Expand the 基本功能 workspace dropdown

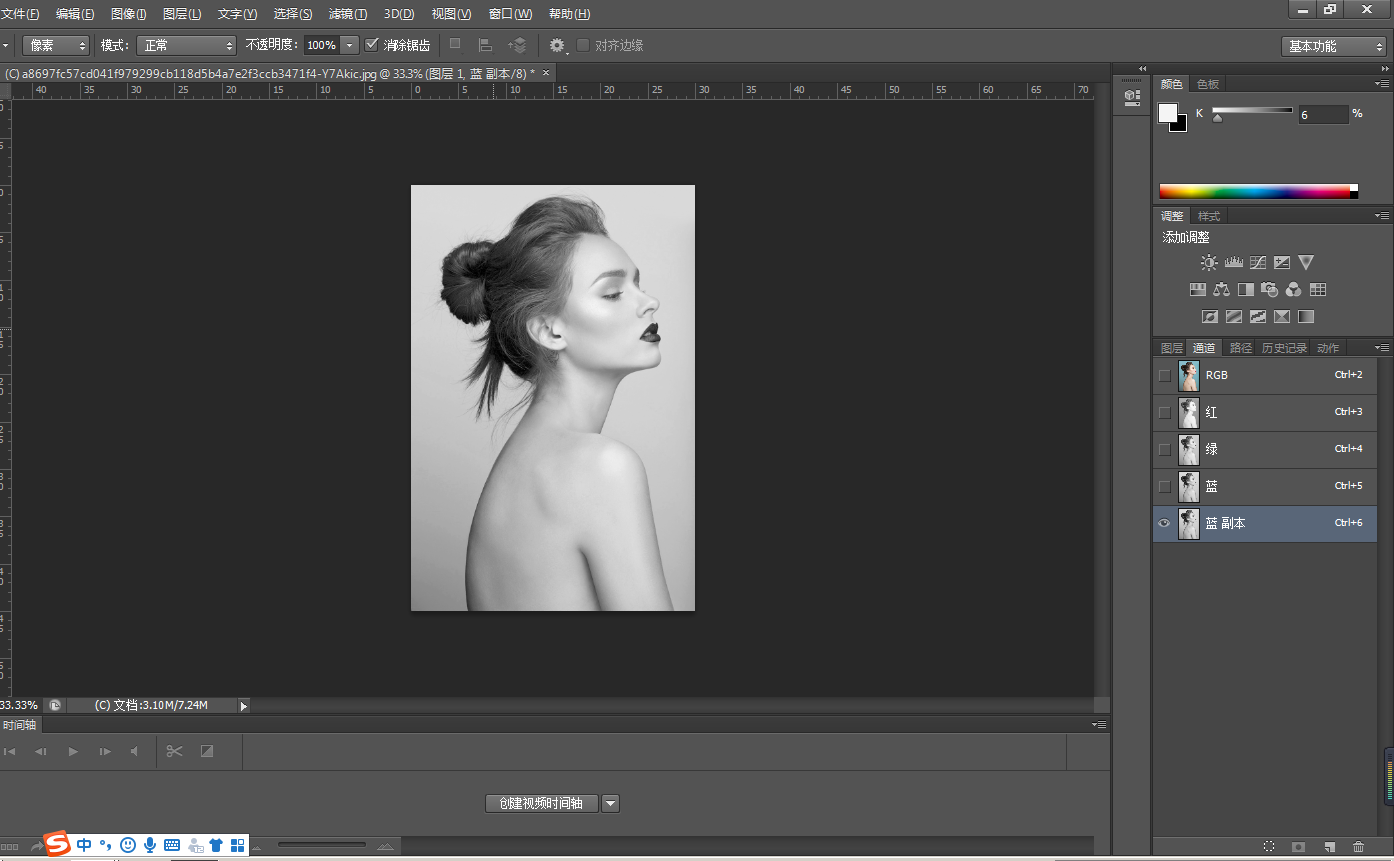click(x=1334, y=46)
